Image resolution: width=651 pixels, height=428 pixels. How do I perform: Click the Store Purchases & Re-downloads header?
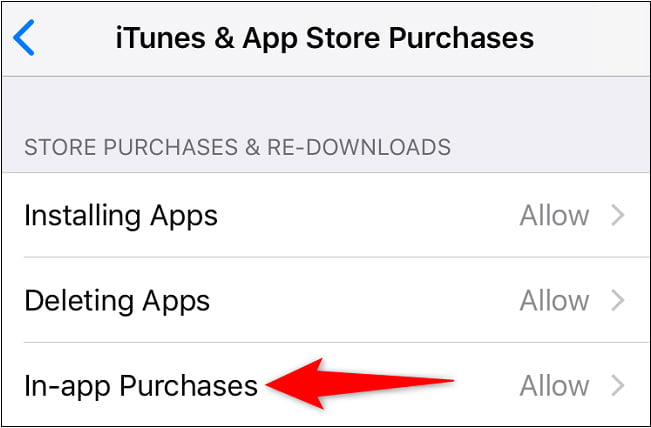(237, 147)
